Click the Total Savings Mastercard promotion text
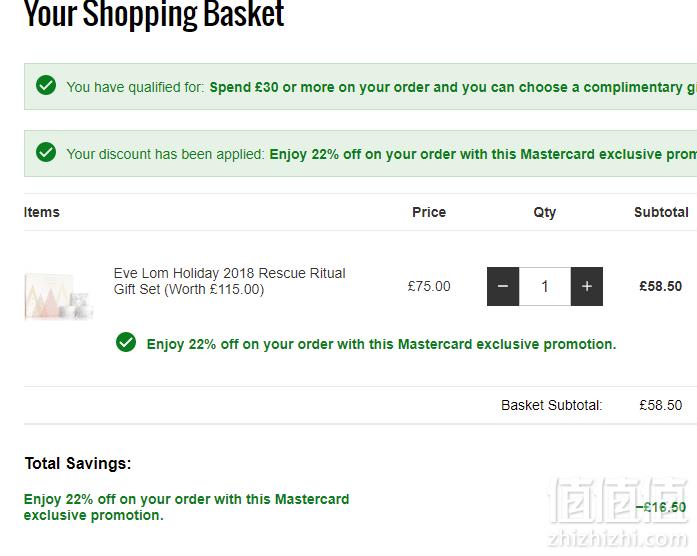This screenshot has height=556, width=697. pyautogui.click(x=186, y=507)
